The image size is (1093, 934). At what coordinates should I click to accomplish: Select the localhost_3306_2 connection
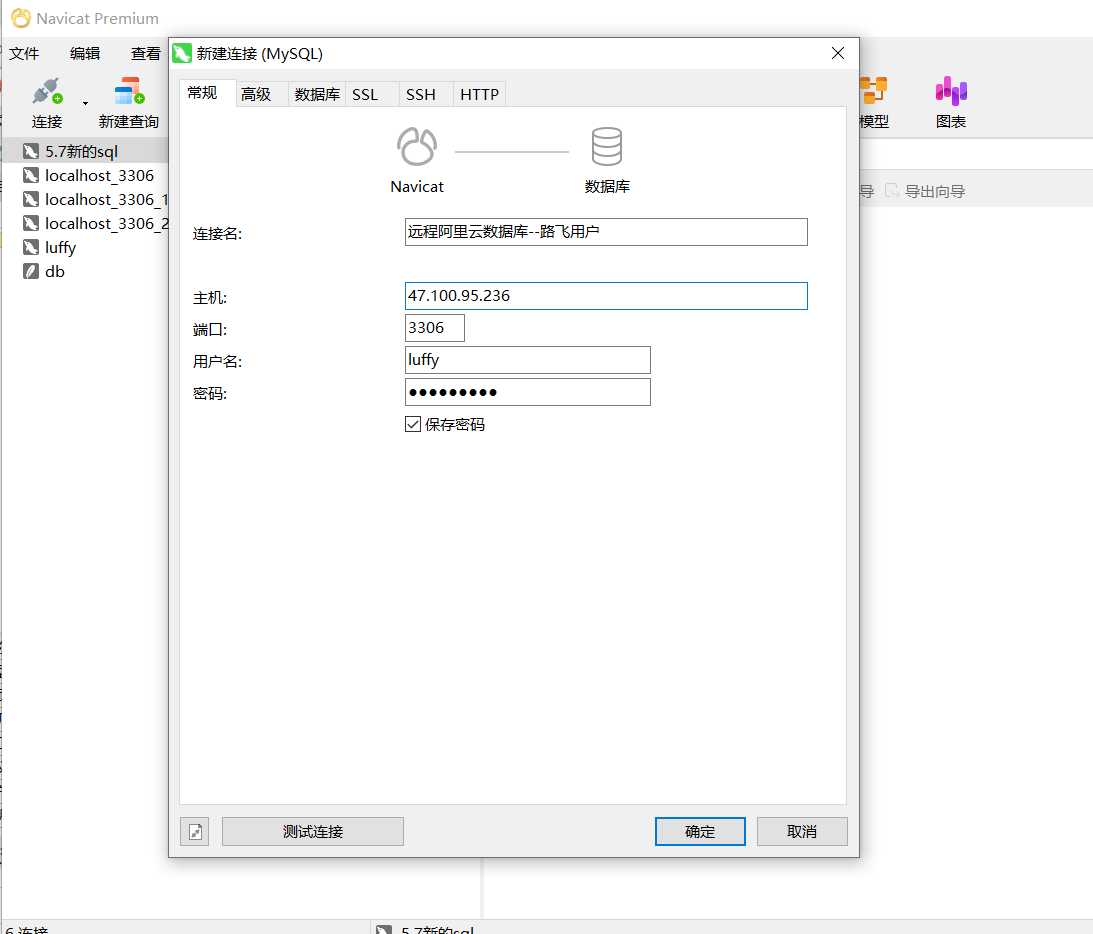(106, 224)
